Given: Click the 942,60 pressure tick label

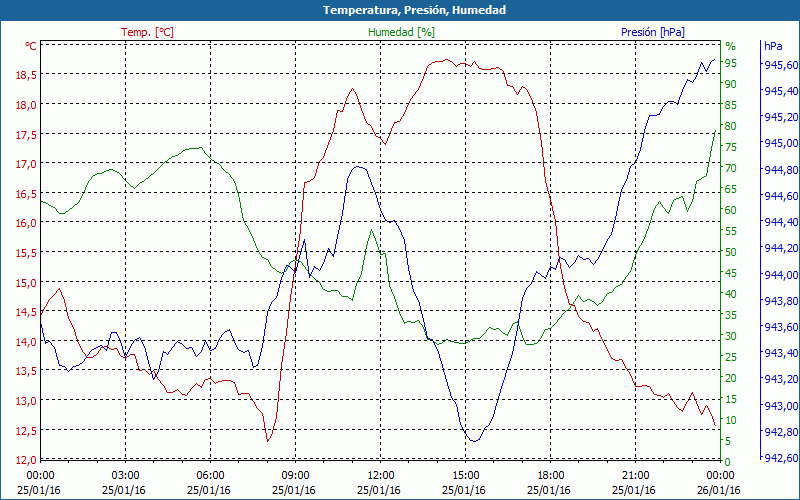Looking at the screenshot, I should point(781,458).
